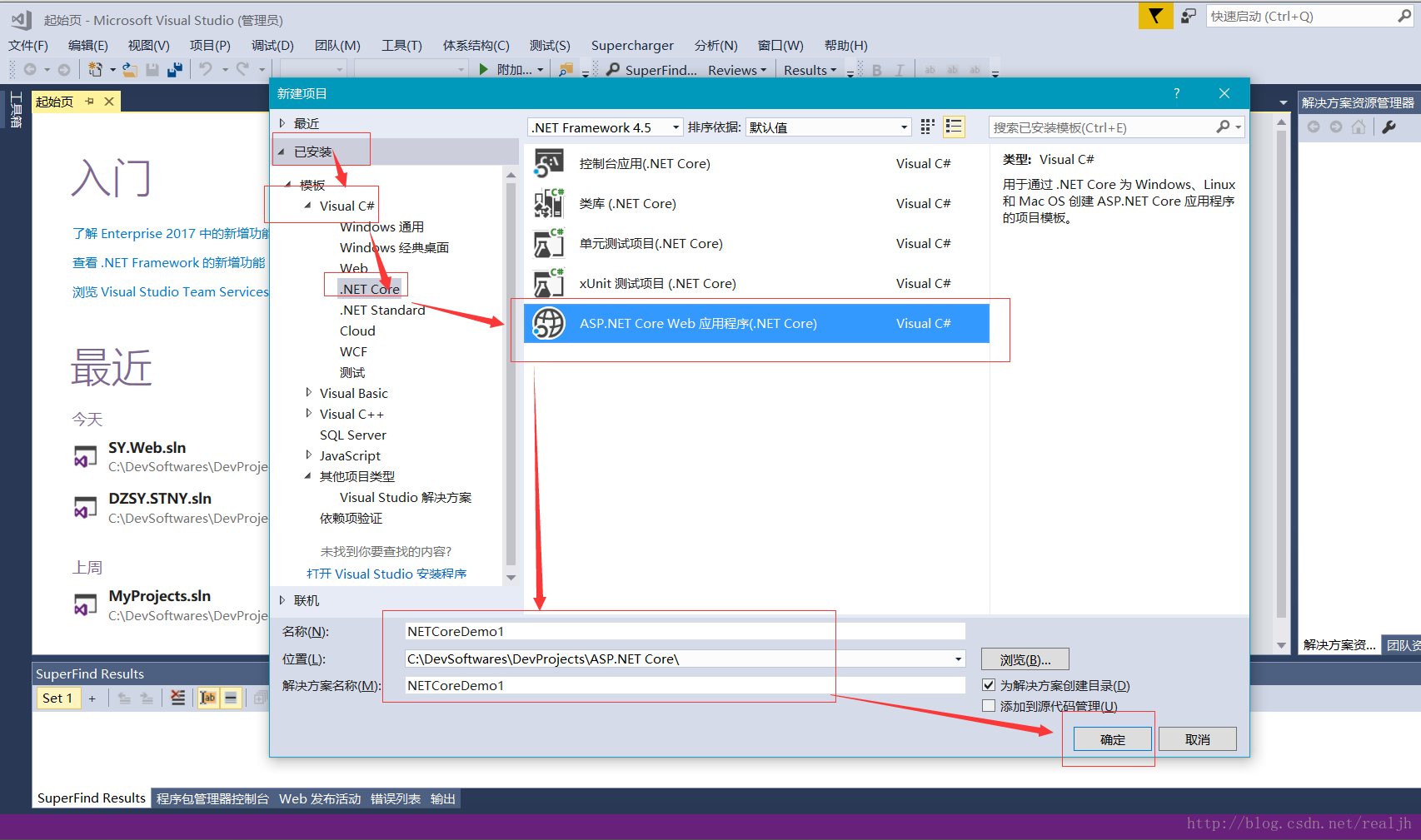Click the navigate backward toolbar icon
Image resolution: width=1421 pixels, height=840 pixels.
pyautogui.click(x=30, y=70)
